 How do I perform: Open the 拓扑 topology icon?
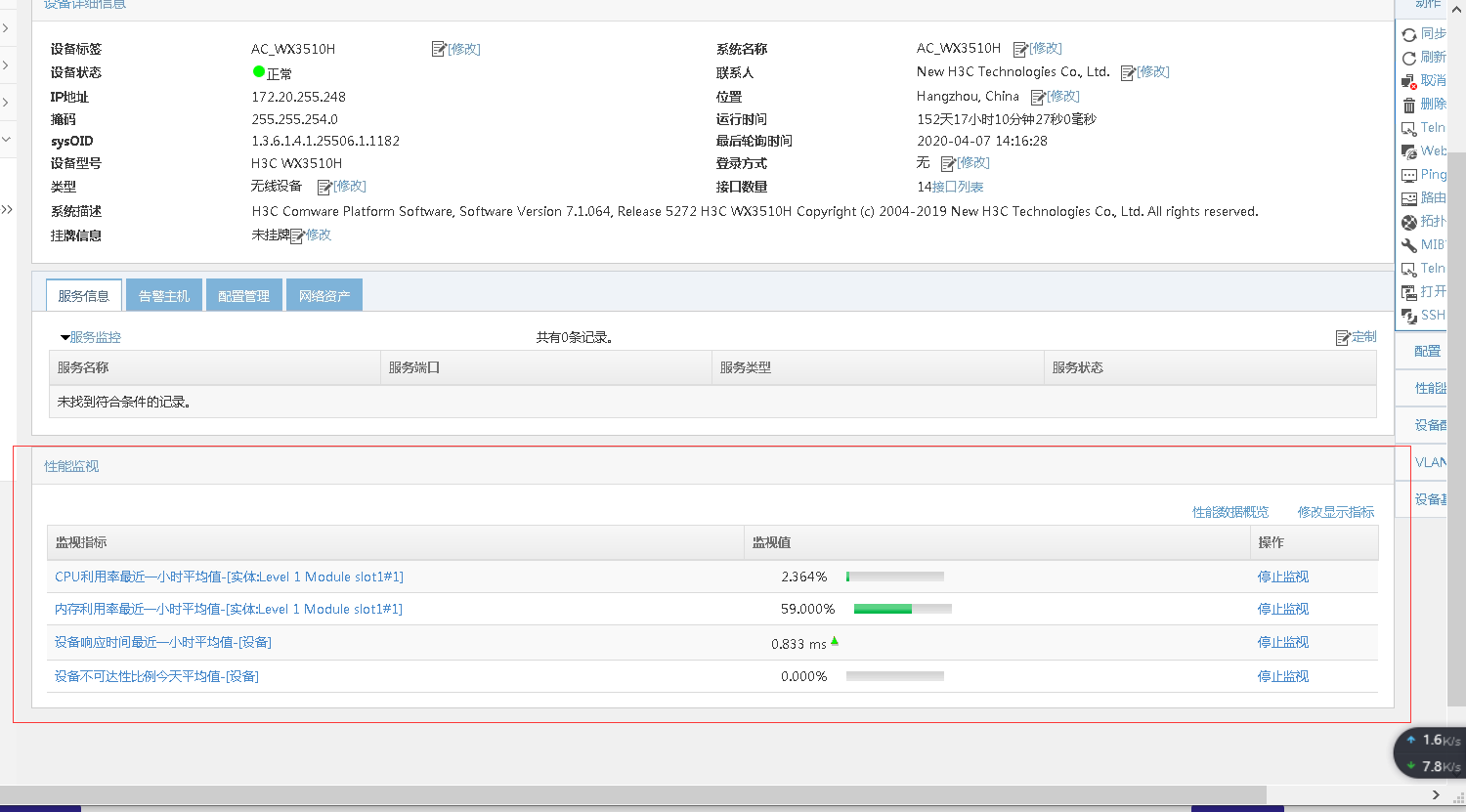1409,222
